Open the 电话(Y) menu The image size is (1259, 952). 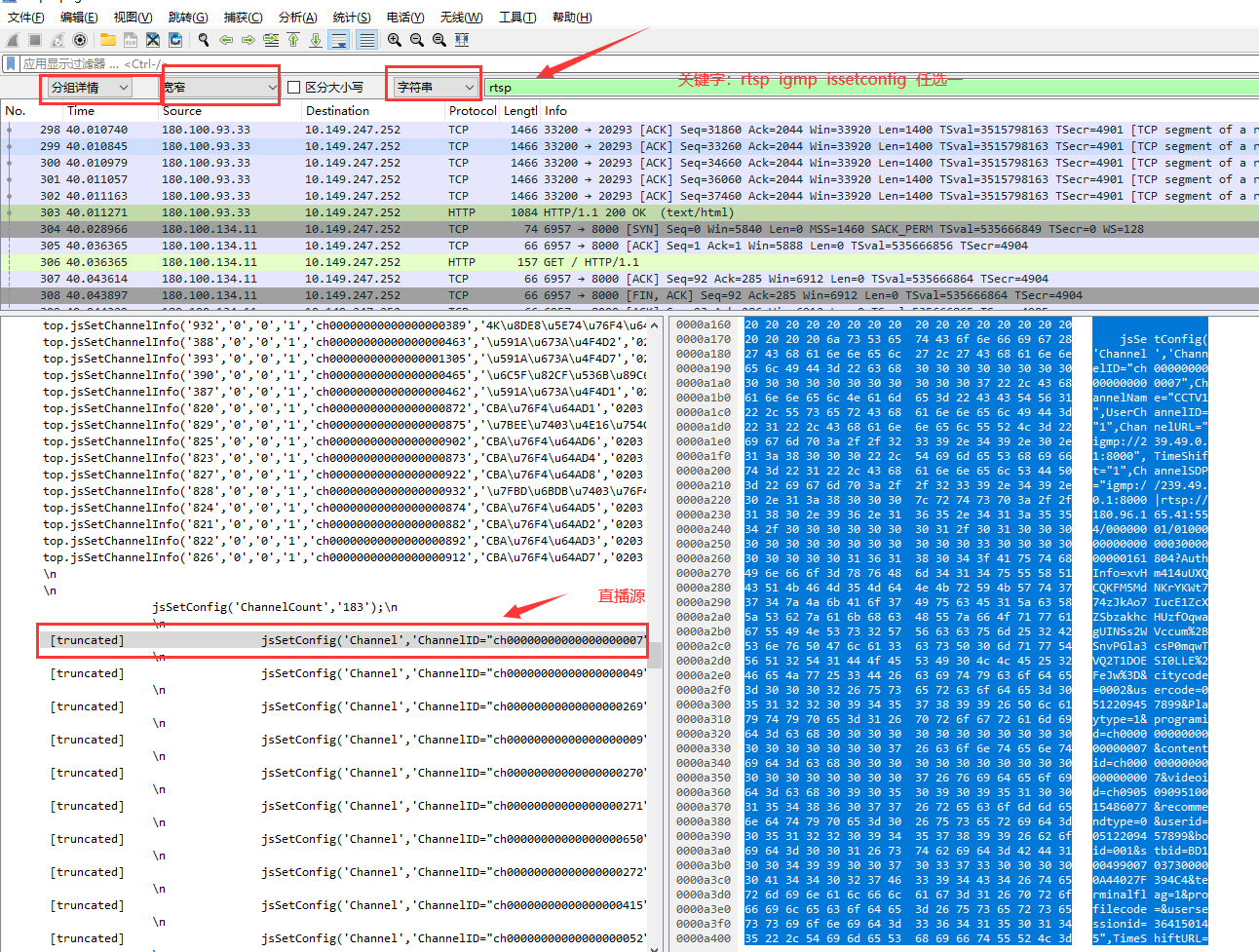405,17
